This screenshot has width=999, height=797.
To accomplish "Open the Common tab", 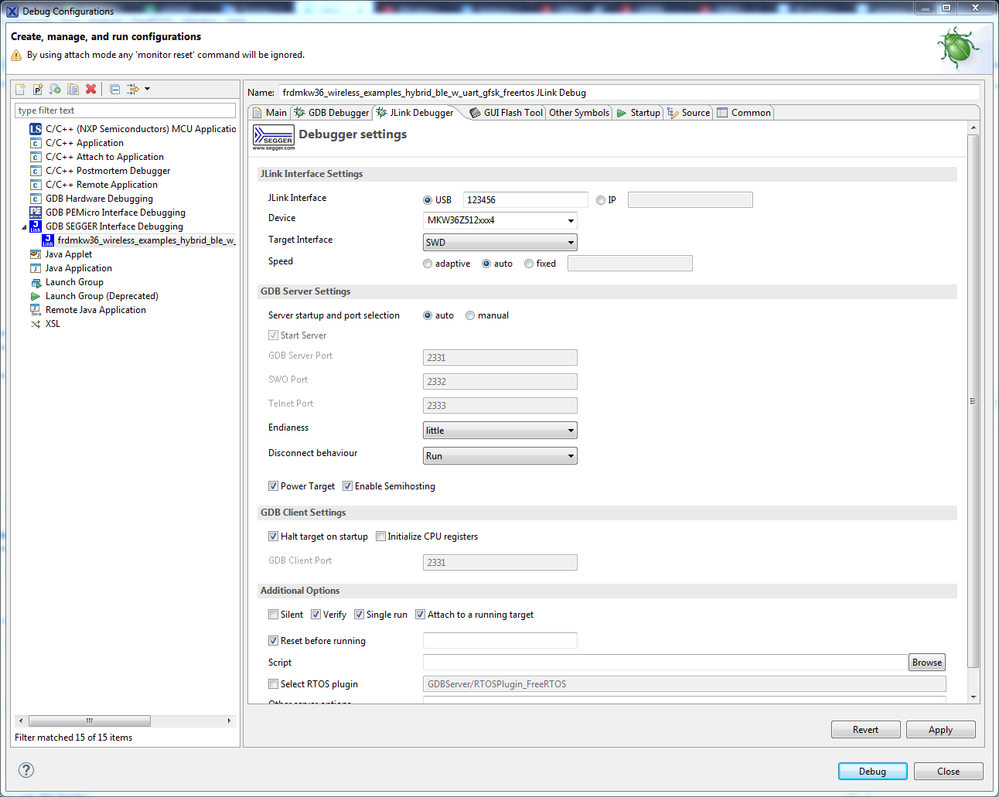I will click(x=744, y=113).
